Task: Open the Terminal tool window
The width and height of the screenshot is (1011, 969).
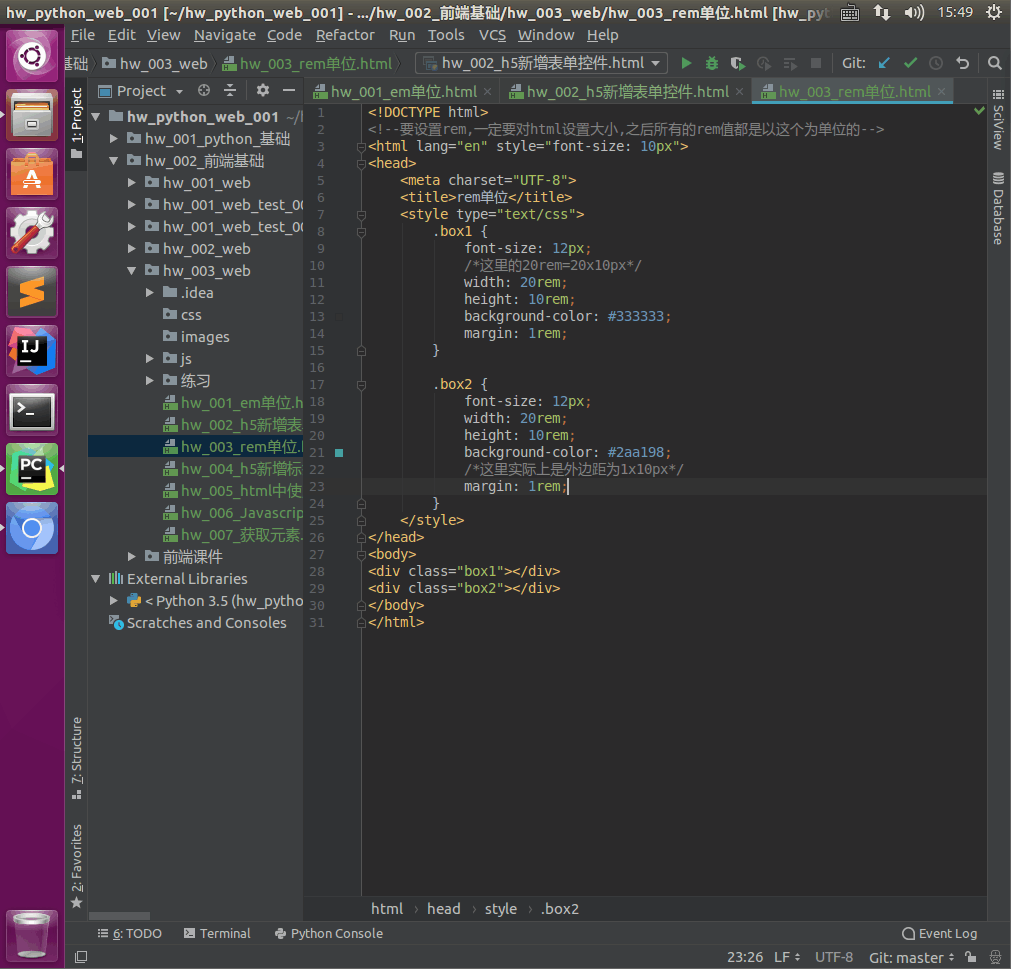Action: click(x=217, y=933)
